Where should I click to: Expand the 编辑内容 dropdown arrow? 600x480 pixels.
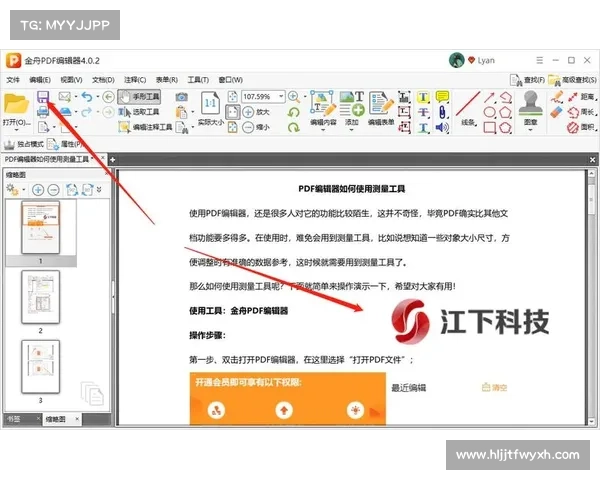click(323, 130)
